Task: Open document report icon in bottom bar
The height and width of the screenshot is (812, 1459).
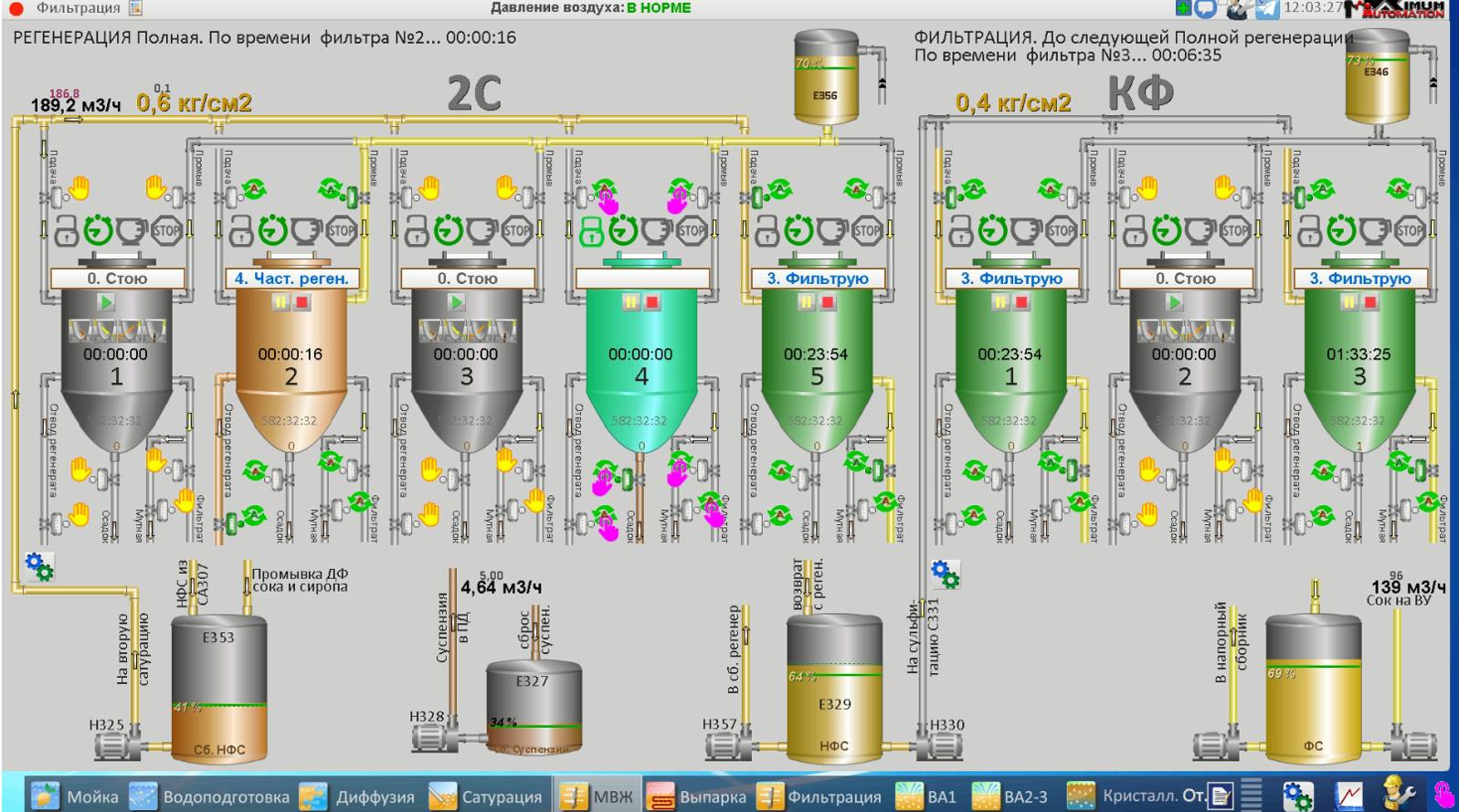Action: pos(1221,796)
